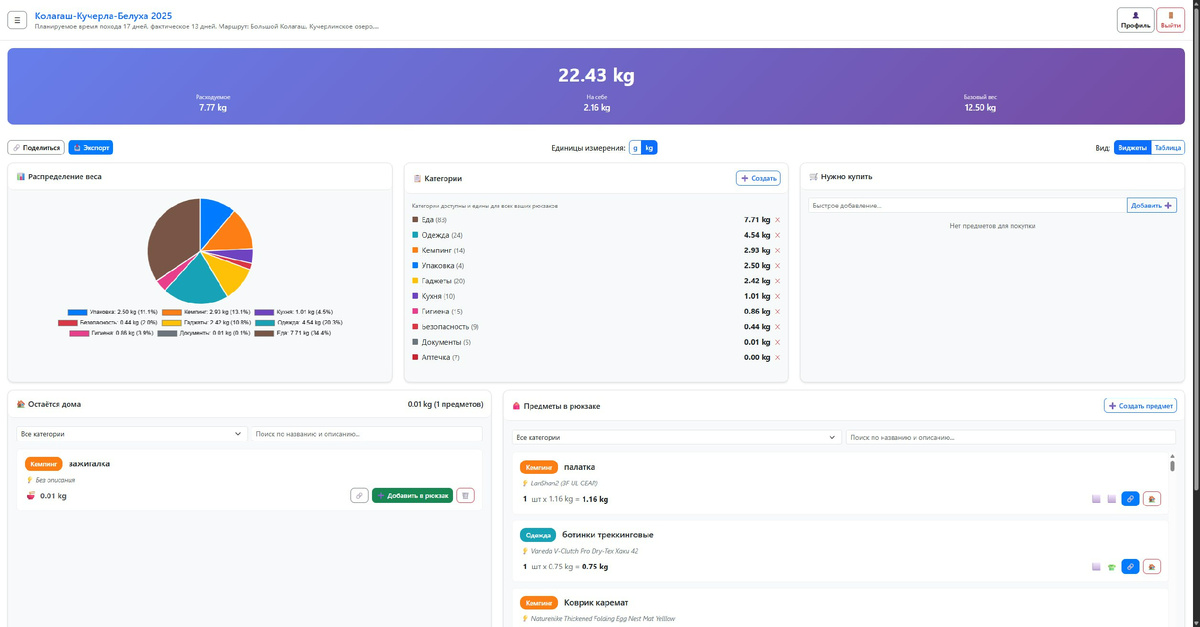Open the Профиль page
The height and width of the screenshot is (627, 1200).
click(x=1136, y=20)
